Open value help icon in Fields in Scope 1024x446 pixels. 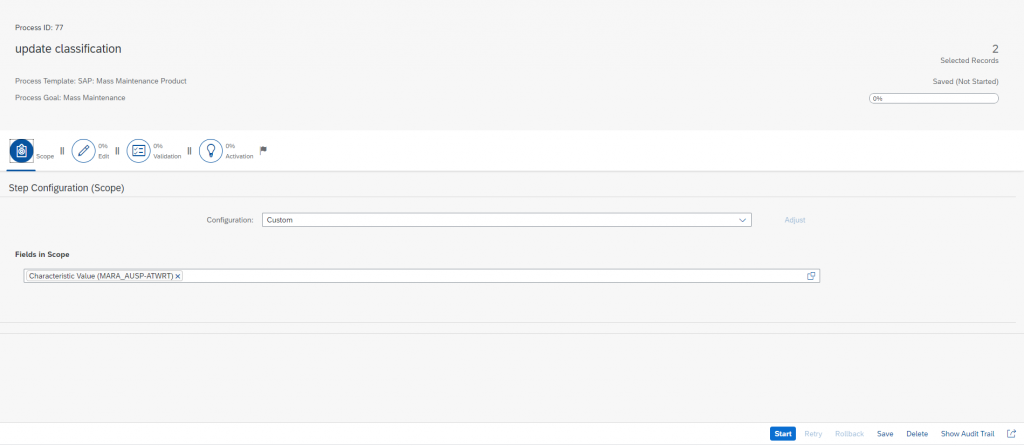810,276
